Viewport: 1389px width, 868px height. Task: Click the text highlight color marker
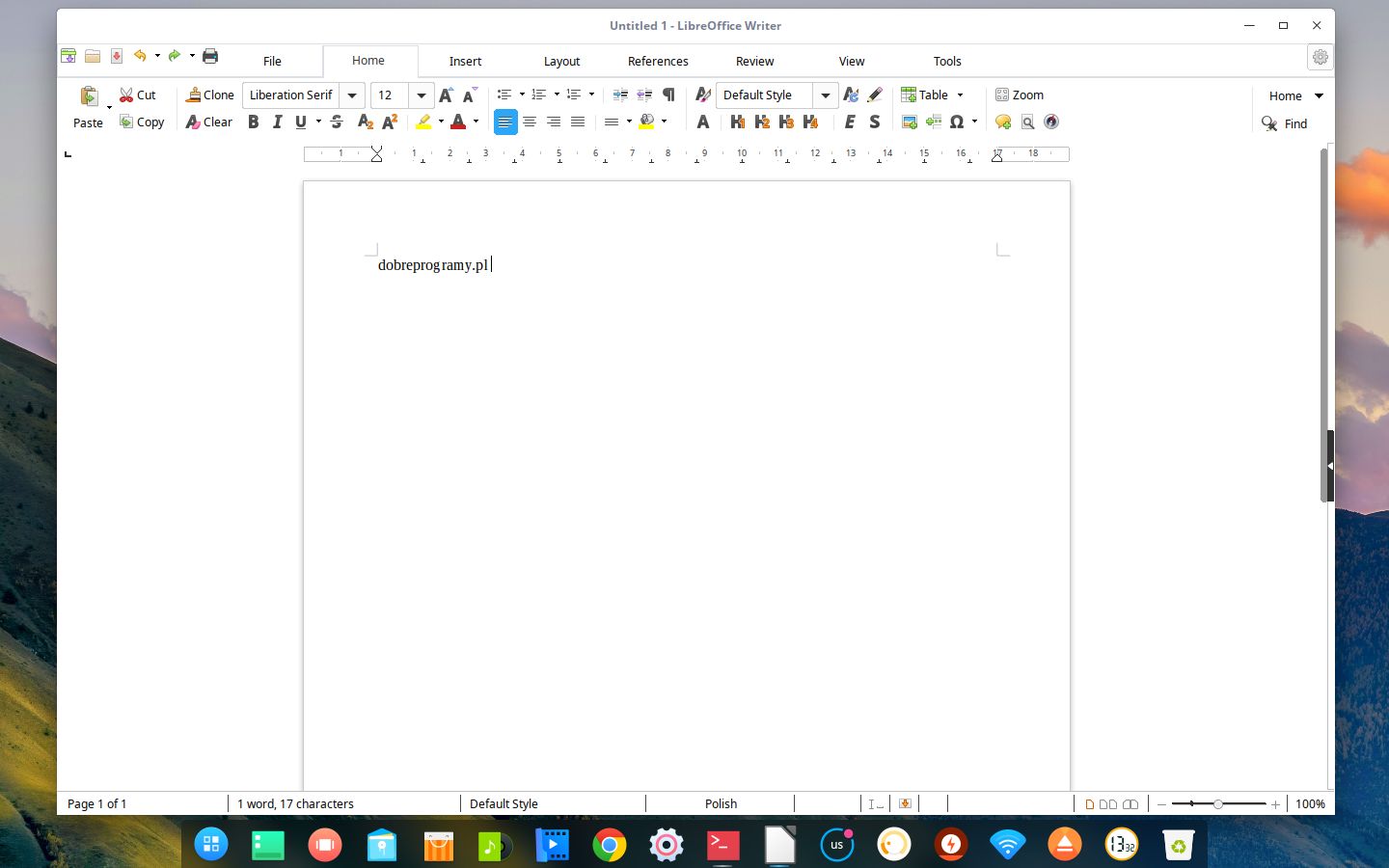(x=423, y=122)
